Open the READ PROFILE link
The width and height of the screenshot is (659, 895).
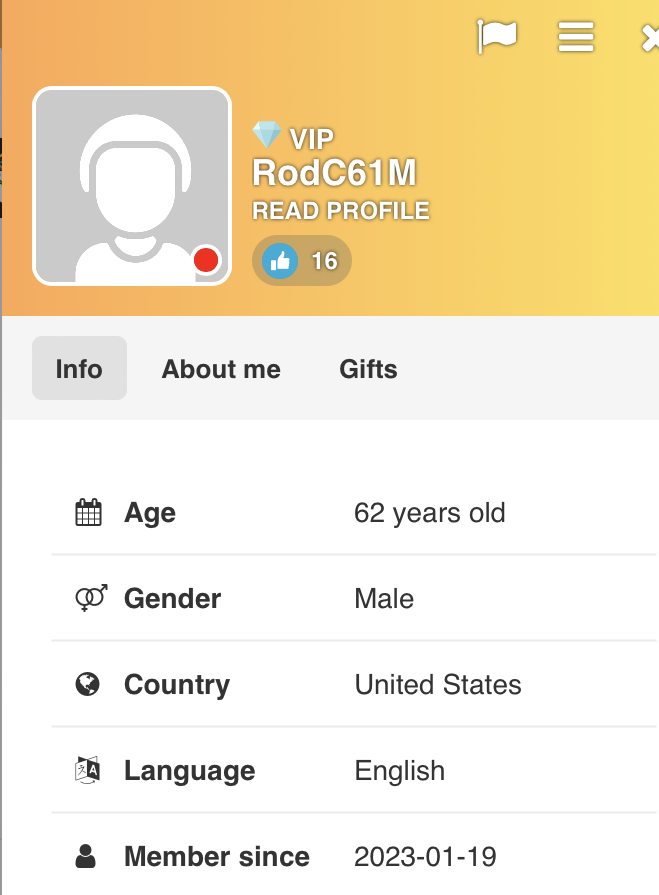(x=341, y=211)
